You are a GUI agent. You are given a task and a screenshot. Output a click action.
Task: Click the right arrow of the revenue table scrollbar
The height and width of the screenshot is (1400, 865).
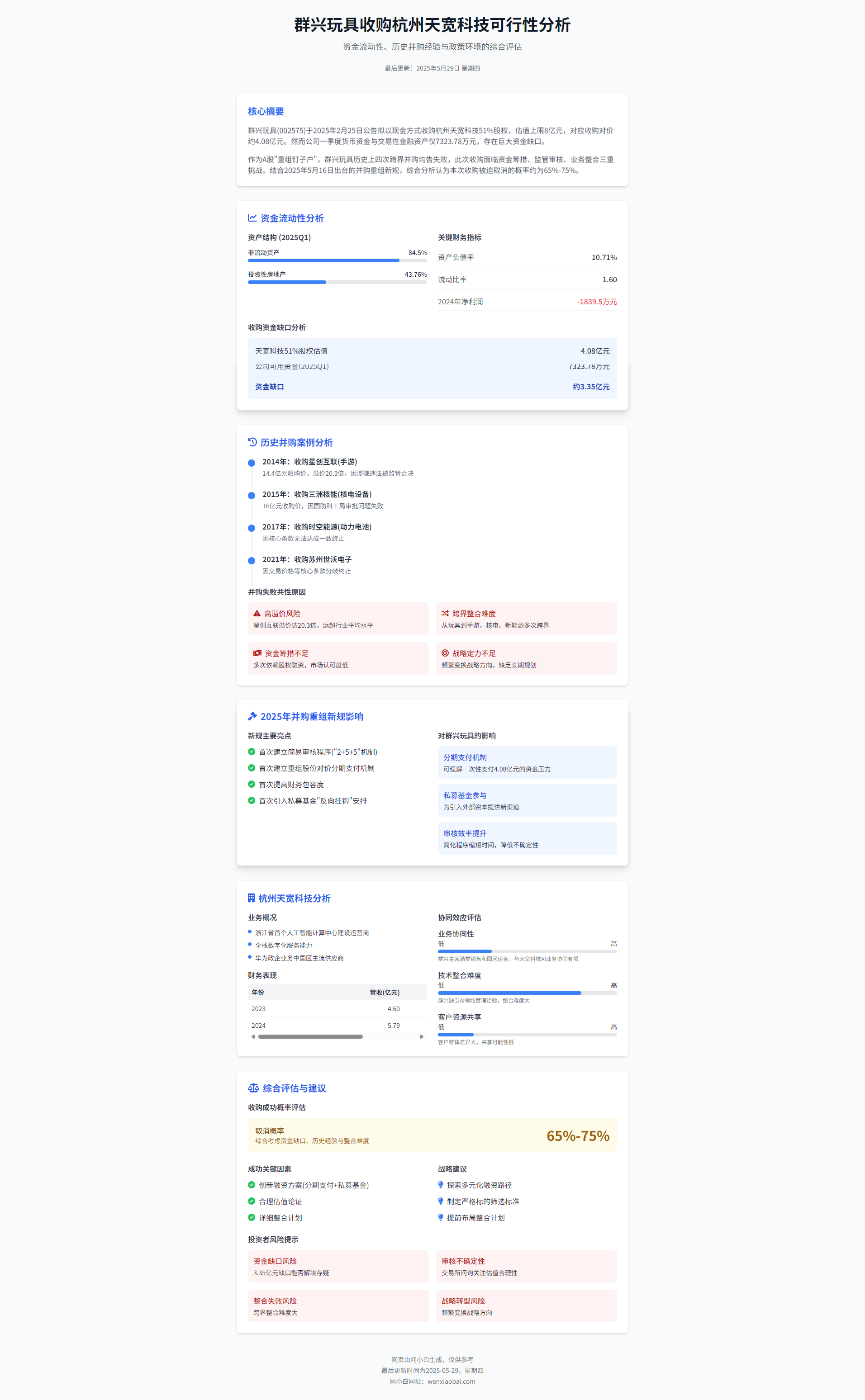(x=422, y=1036)
